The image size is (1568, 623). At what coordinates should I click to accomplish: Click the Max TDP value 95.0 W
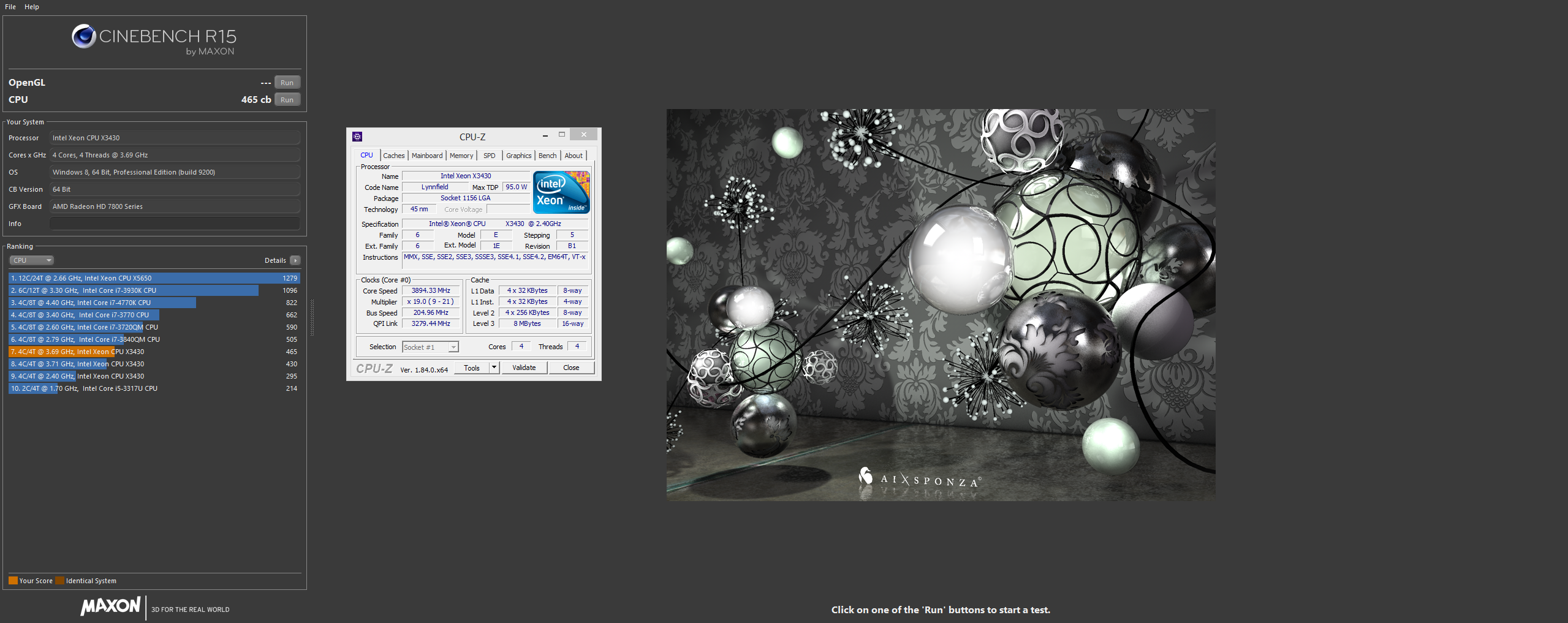516,187
